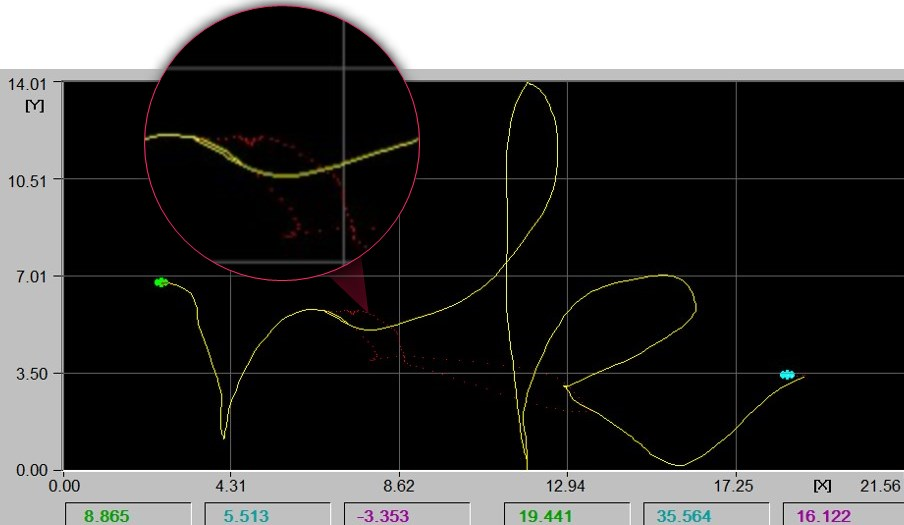Click the [Y] axis title
This screenshot has width=904, height=525.
click(35, 105)
